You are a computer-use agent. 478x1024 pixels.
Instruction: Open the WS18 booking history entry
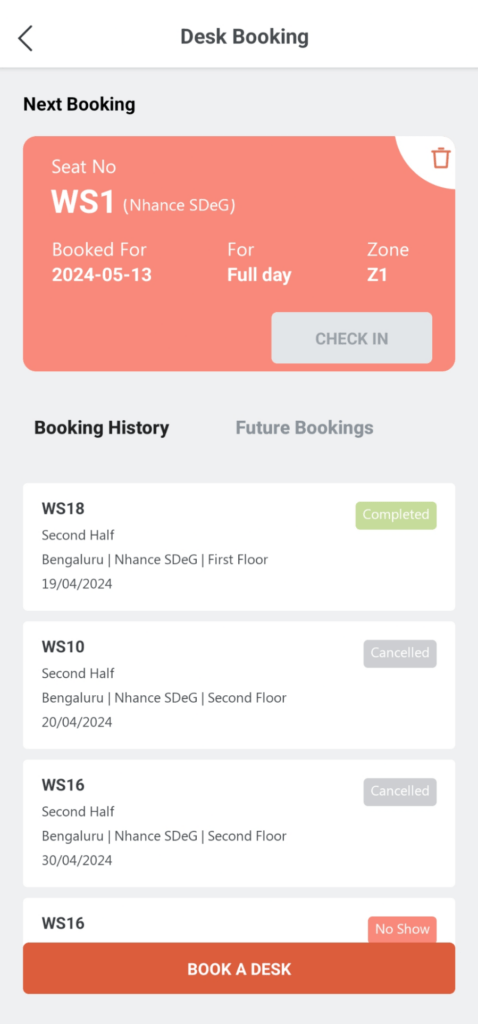(x=239, y=547)
